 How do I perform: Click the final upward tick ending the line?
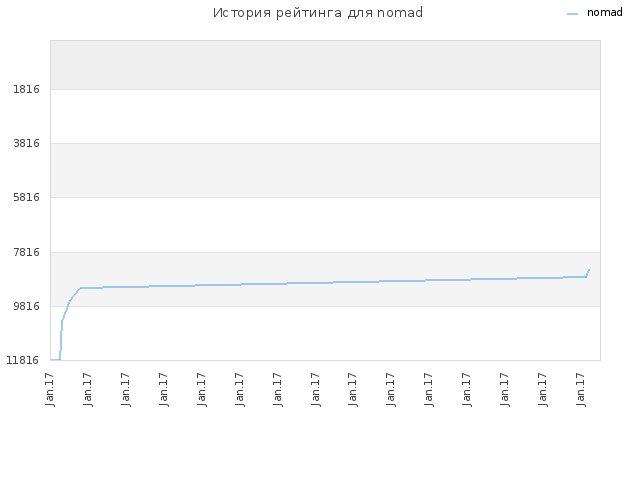[x=588, y=273]
